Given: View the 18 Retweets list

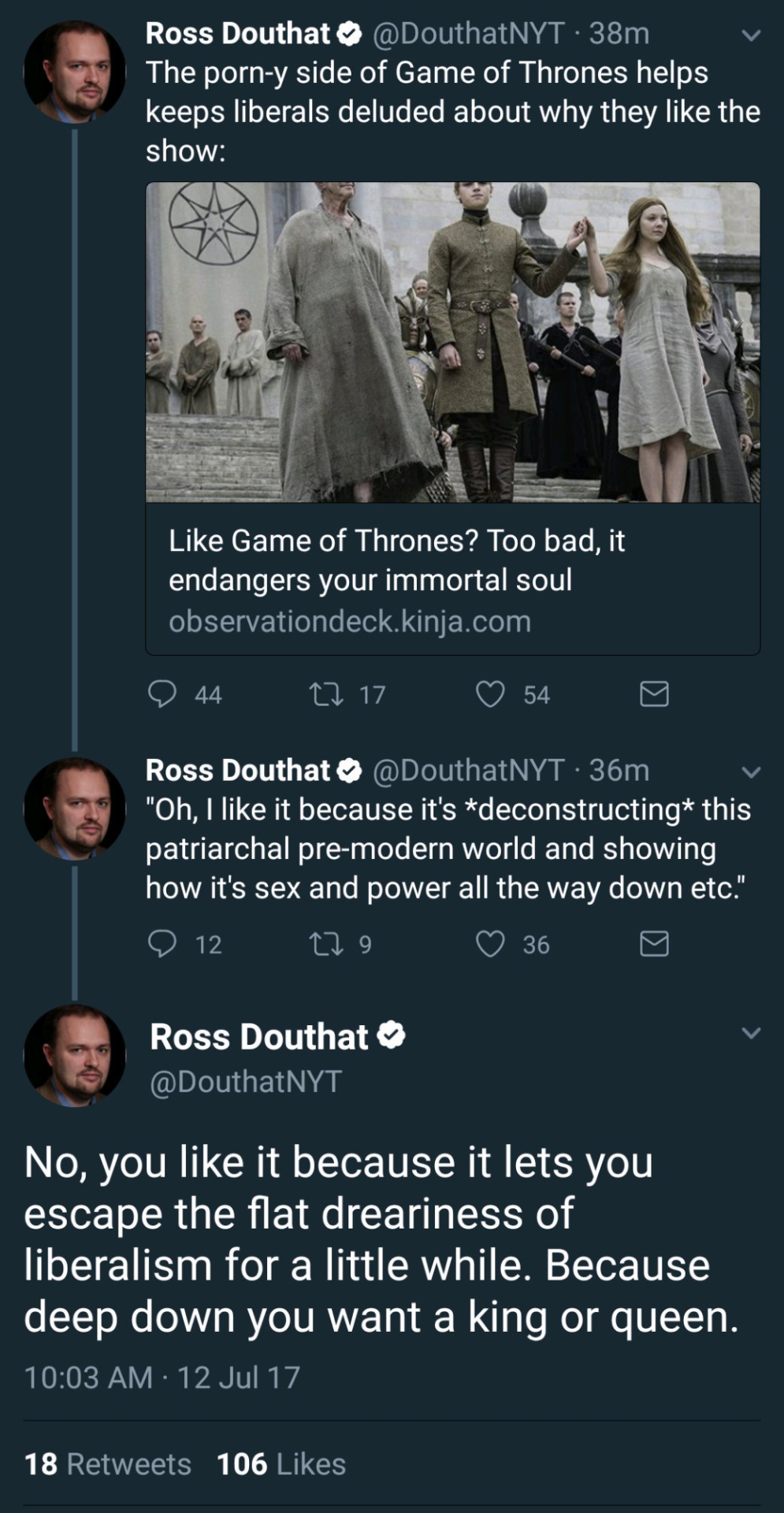Looking at the screenshot, I should pos(108,1464).
